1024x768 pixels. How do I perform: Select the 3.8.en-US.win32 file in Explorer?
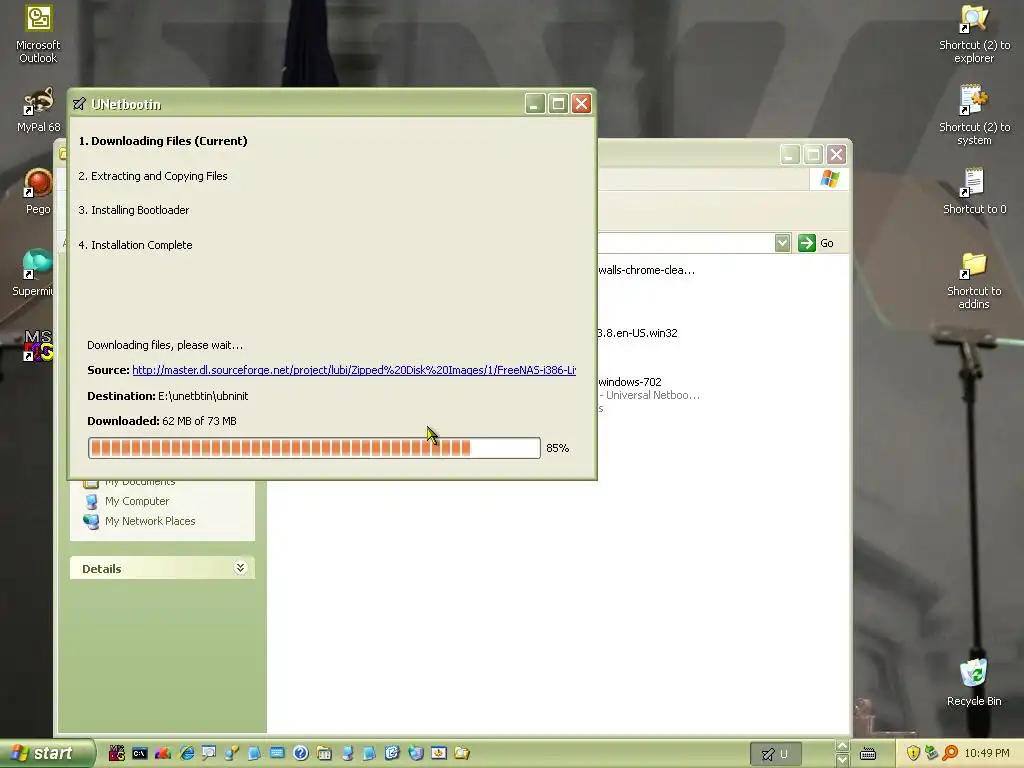(x=637, y=333)
